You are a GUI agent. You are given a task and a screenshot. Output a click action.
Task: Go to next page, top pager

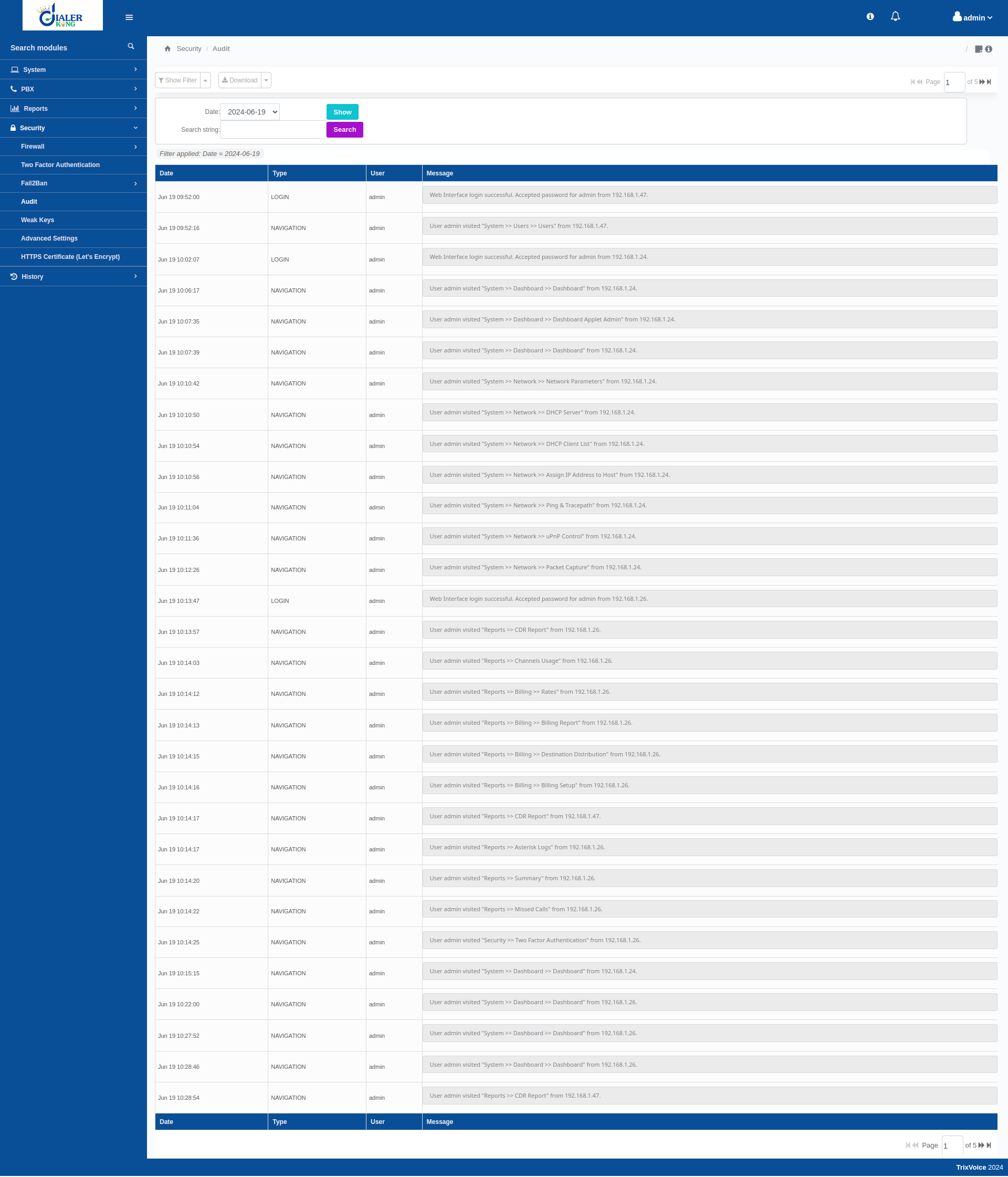[982, 82]
